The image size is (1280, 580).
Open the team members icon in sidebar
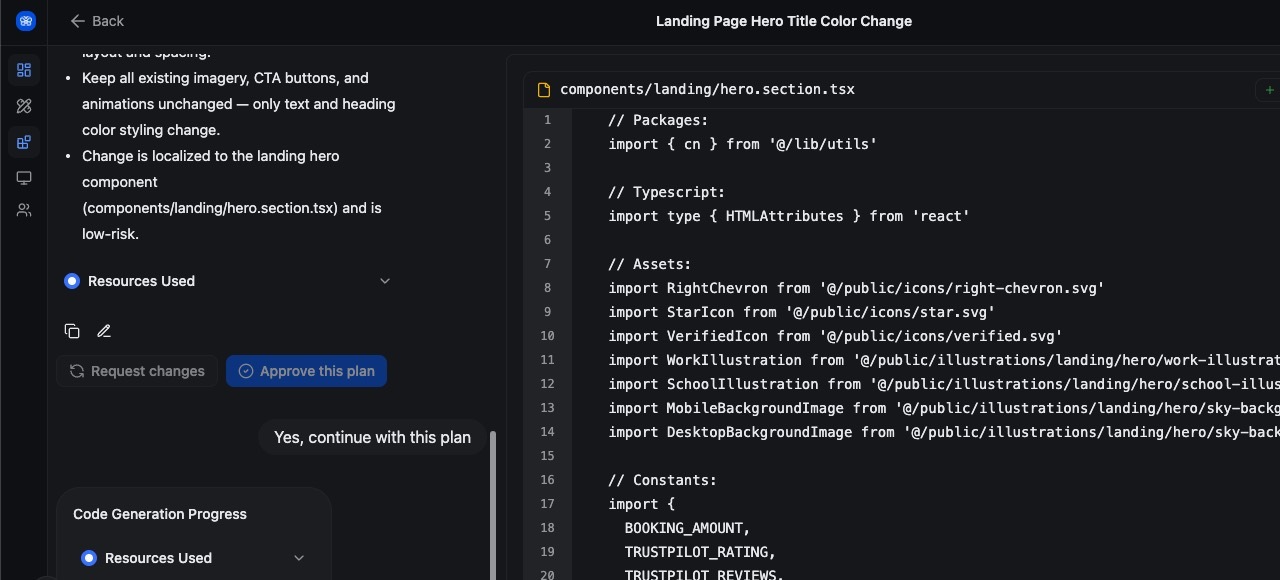(24, 210)
